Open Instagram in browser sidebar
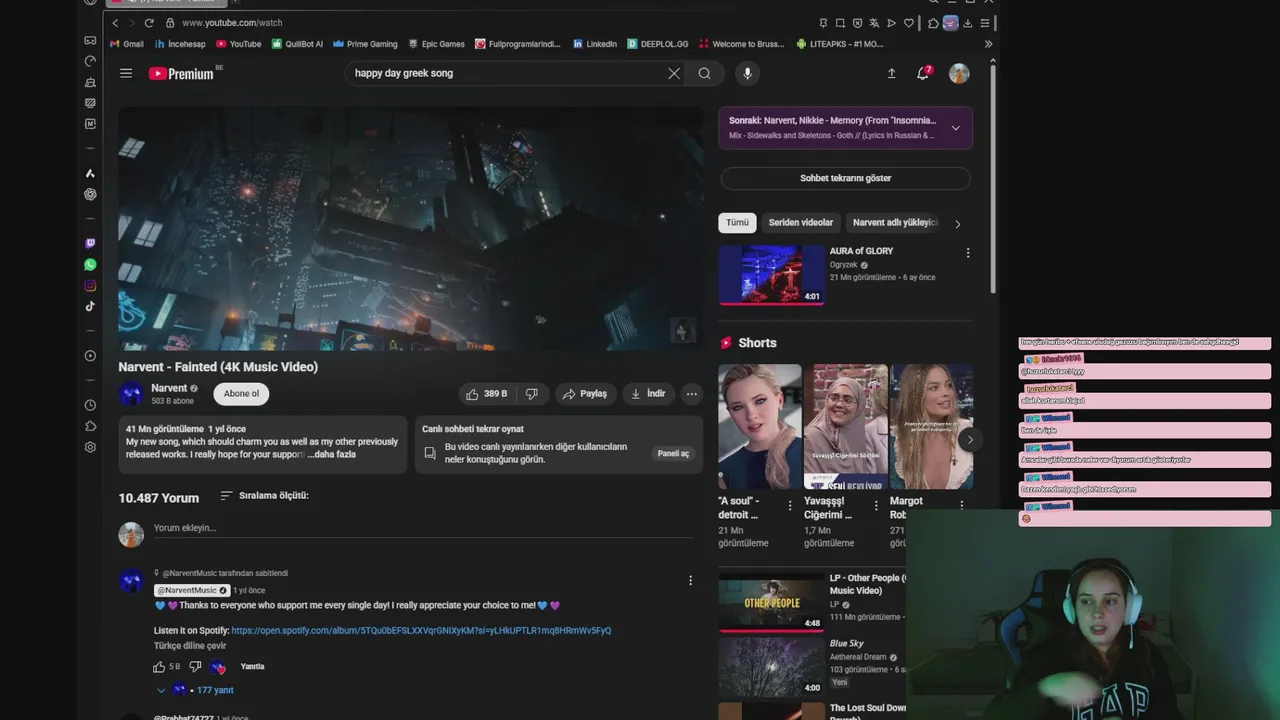The image size is (1280, 720). [90, 286]
